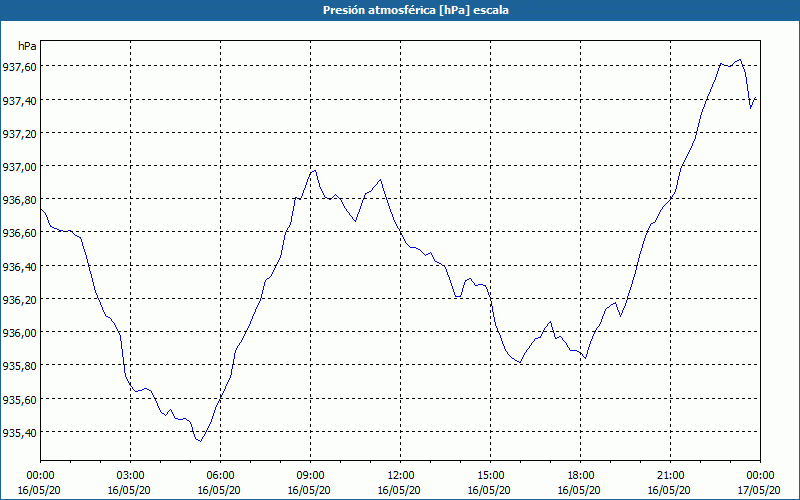
Task: Click the 937,60 y-axis label
Action: click(19, 67)
